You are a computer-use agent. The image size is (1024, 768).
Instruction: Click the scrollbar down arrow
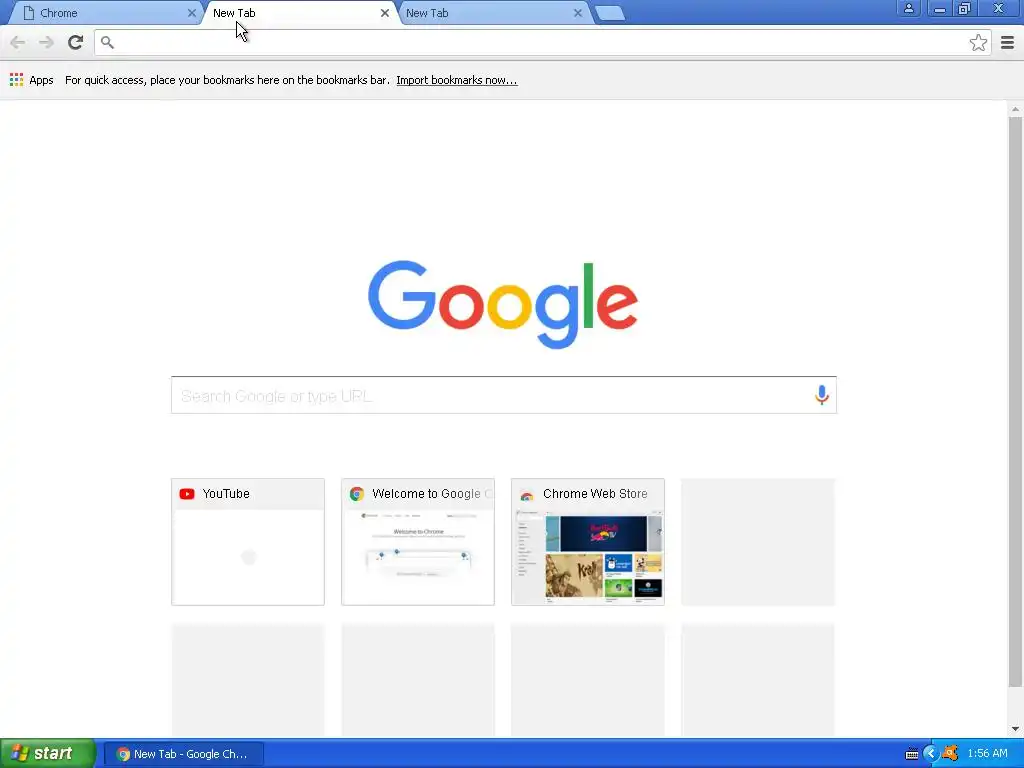pyautogui.click(x=1015, y=729)
